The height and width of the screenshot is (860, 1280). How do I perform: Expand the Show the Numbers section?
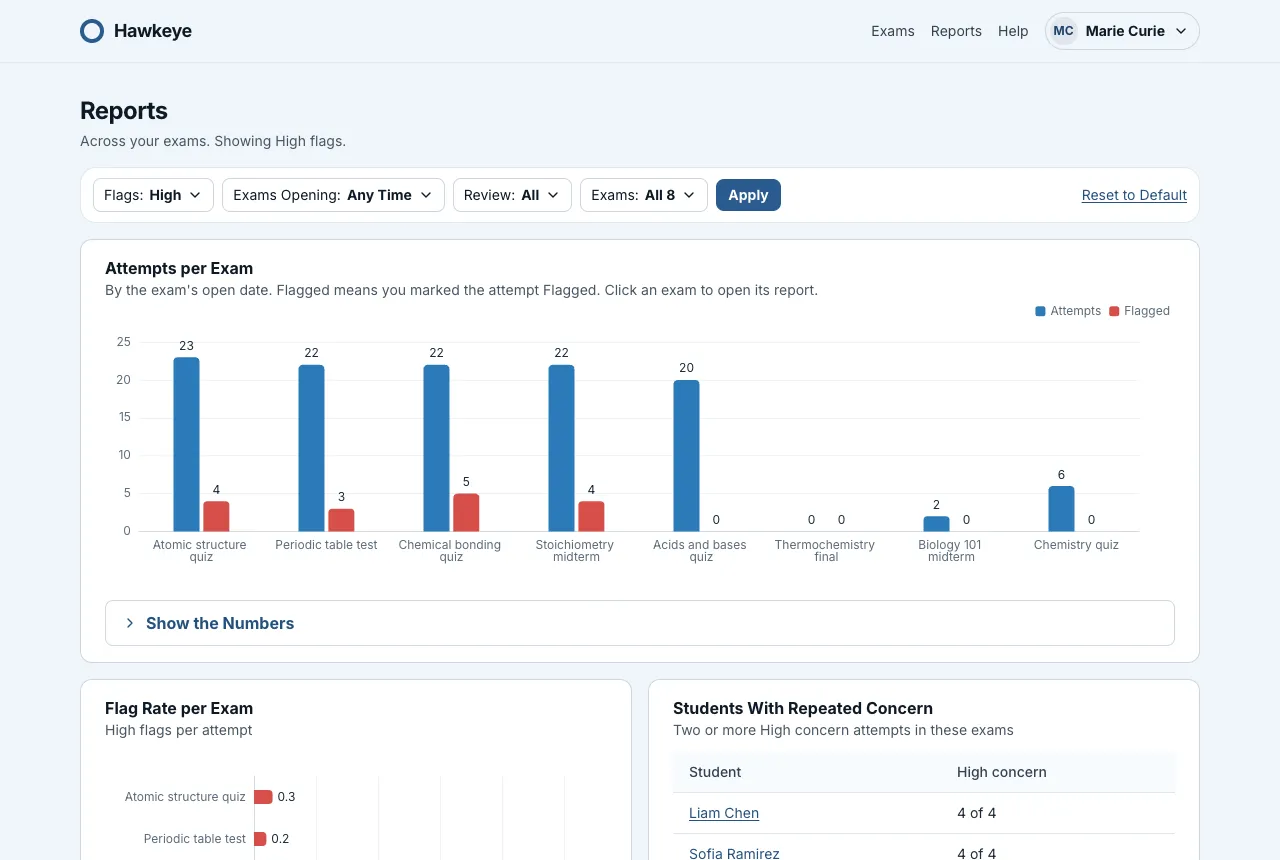pos(640,623)
